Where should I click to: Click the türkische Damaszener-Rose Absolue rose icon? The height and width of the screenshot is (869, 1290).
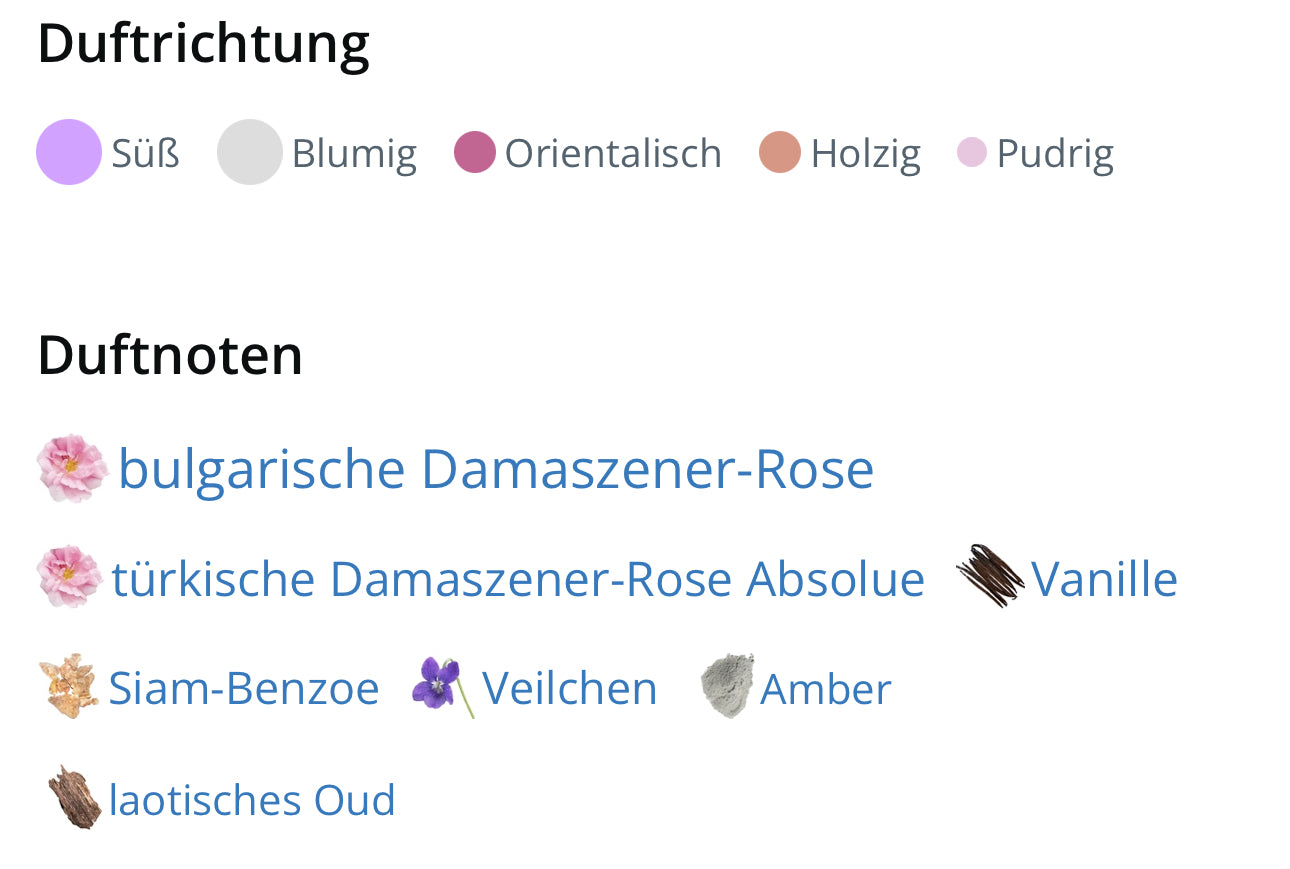pyautogui.click(x=69, y=578)
